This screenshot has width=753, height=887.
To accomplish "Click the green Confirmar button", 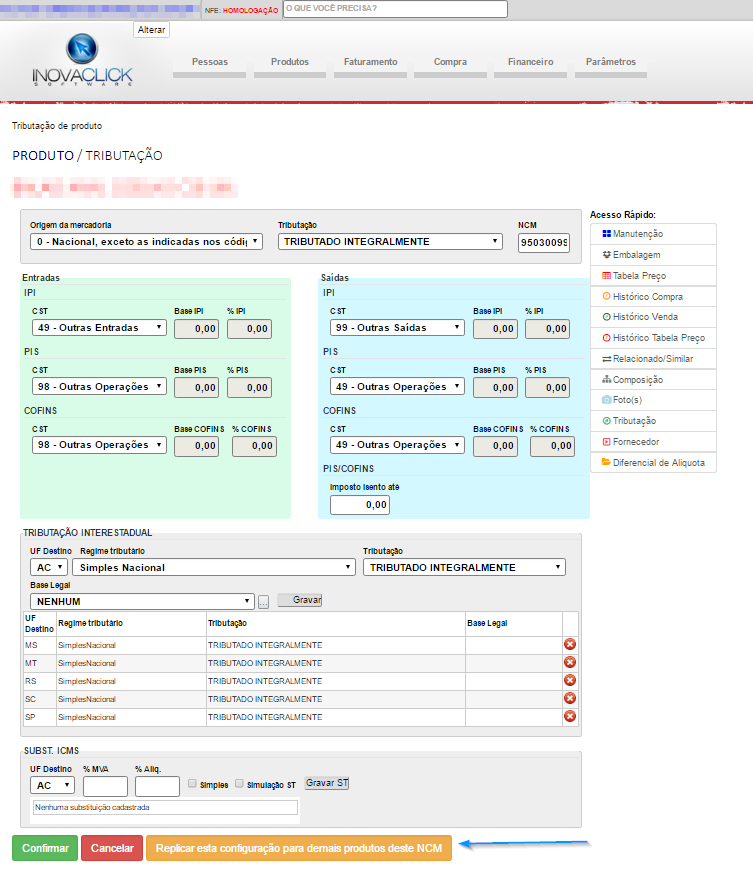I will tap(45, 848).
